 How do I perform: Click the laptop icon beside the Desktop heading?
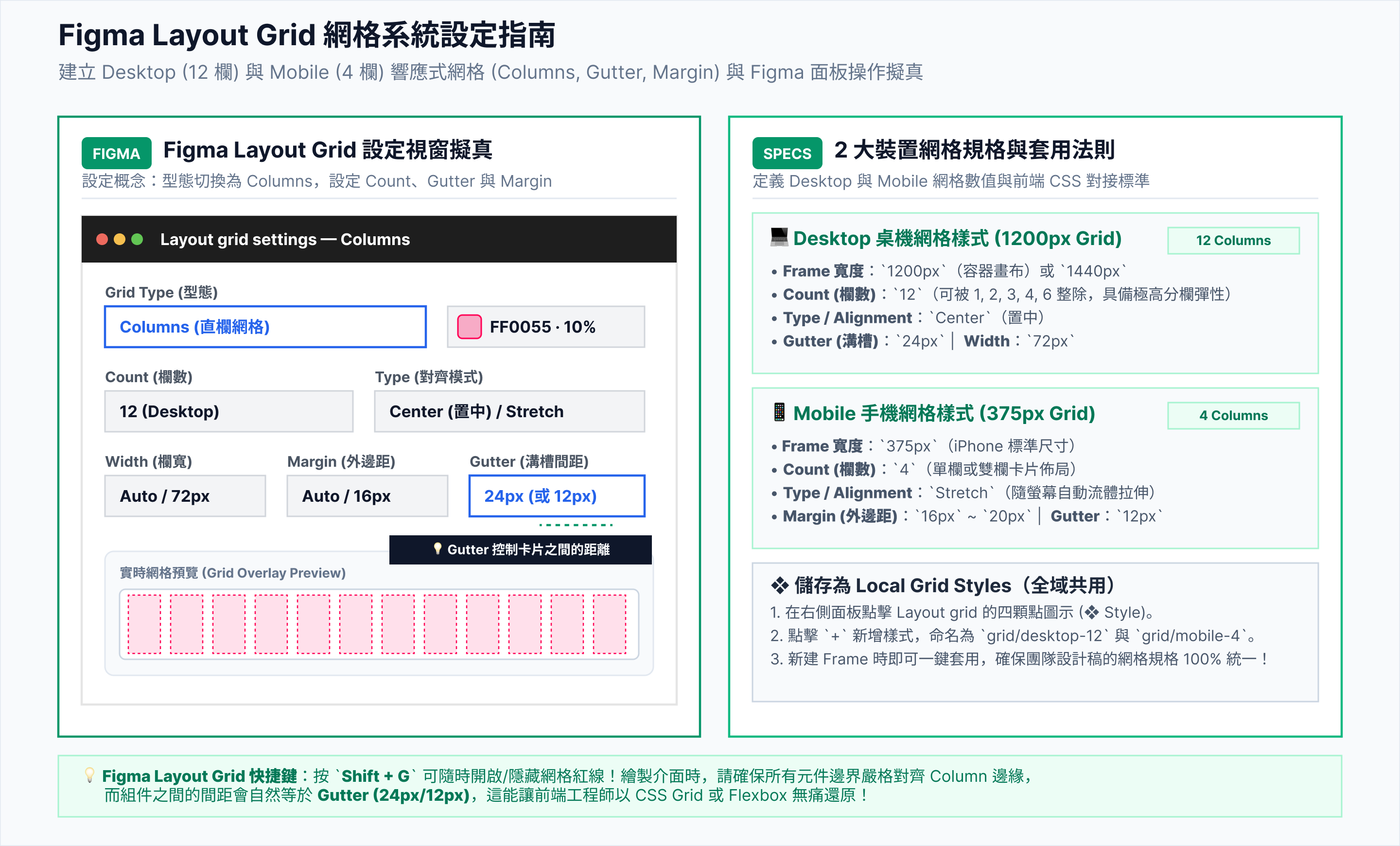(x=779, y=237)
